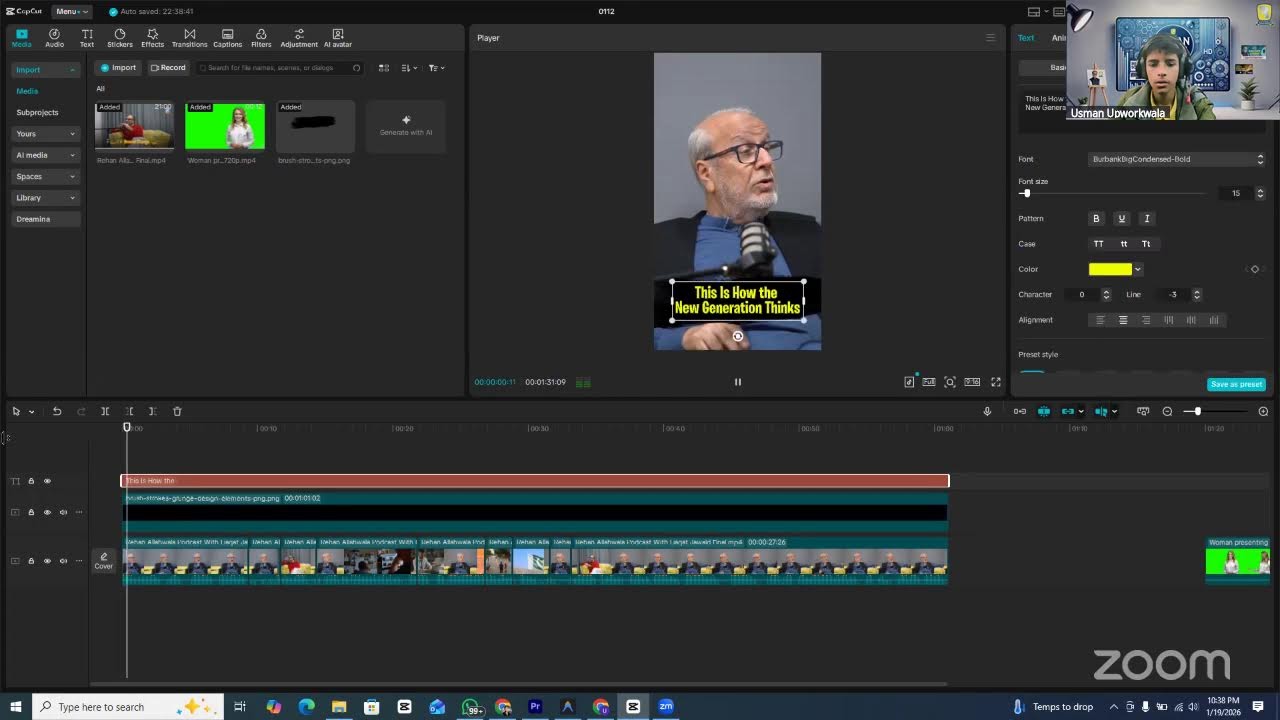Viewport: 1280px width, 720px height.
Task: Click Generate with AI tile
Action: click(406, 126)
